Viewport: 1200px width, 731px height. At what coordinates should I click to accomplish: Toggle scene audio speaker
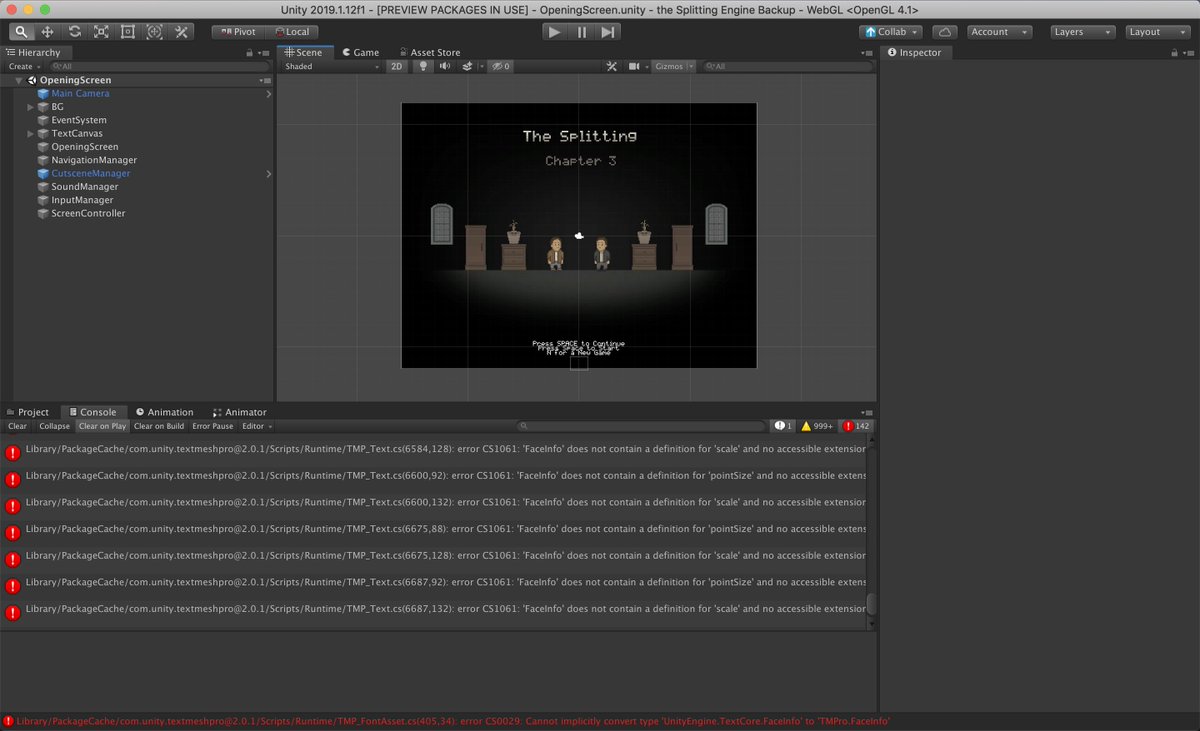(x=445, y=66)
